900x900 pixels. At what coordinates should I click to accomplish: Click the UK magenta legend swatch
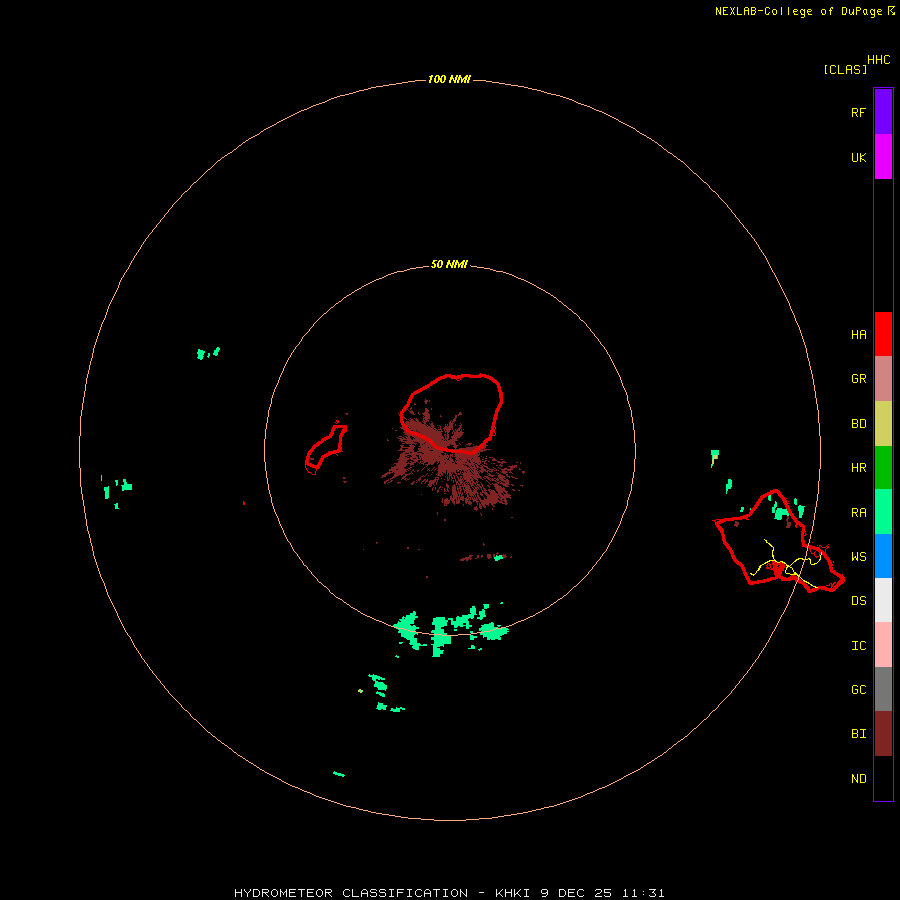point(883,156)
